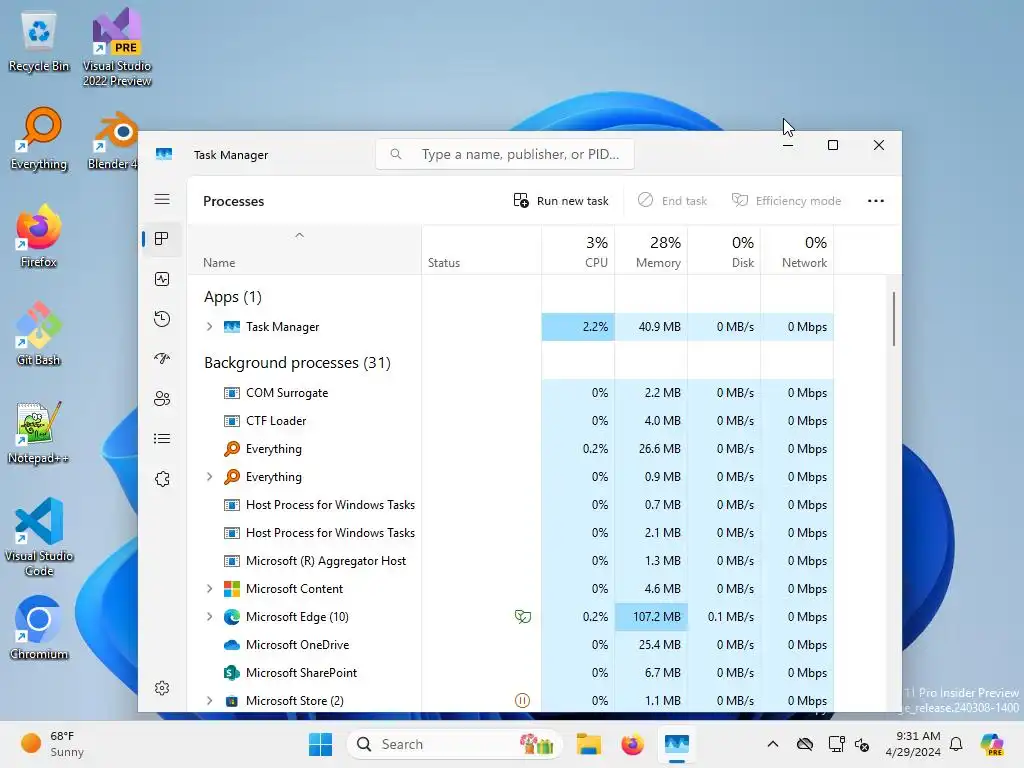Viewport: 1024px width, 768px height.
Task: Expand the Microsoft Content process group
Action: [x=210, y=588]
